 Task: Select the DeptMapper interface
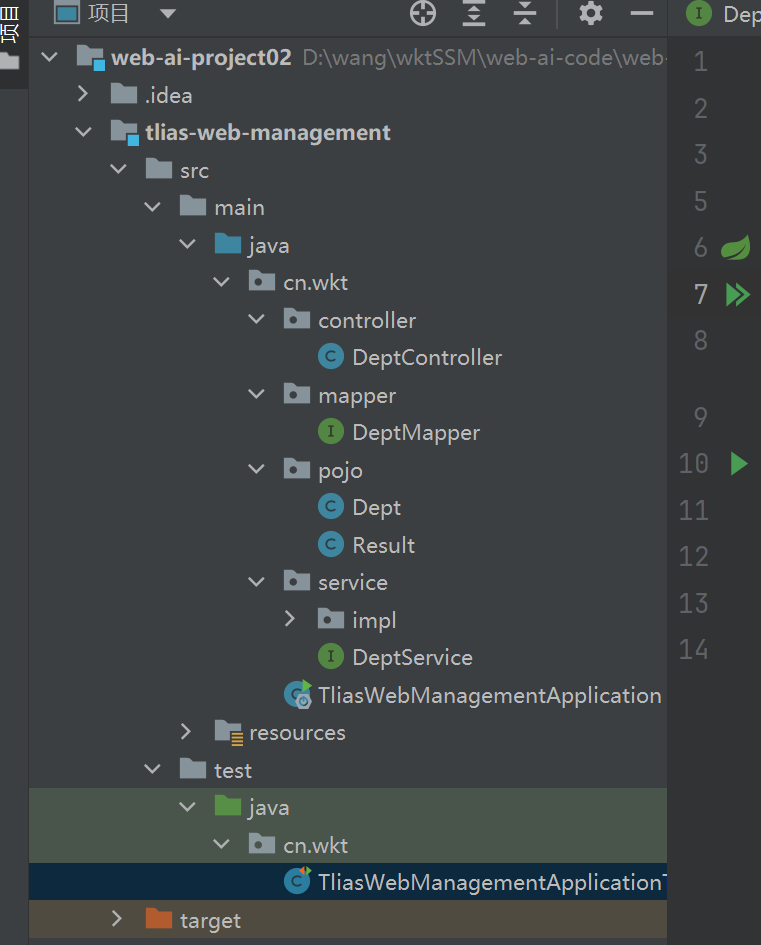click(415, 433)
